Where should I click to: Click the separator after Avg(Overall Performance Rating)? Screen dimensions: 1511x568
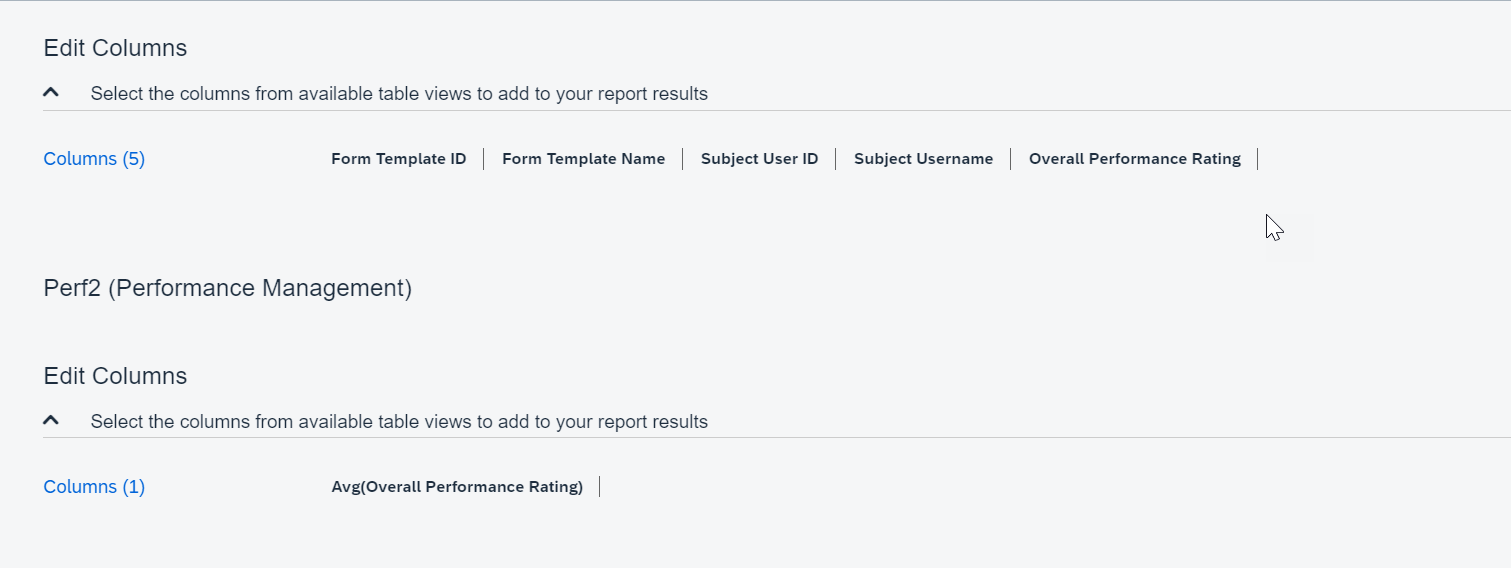[x=599, y=487]
